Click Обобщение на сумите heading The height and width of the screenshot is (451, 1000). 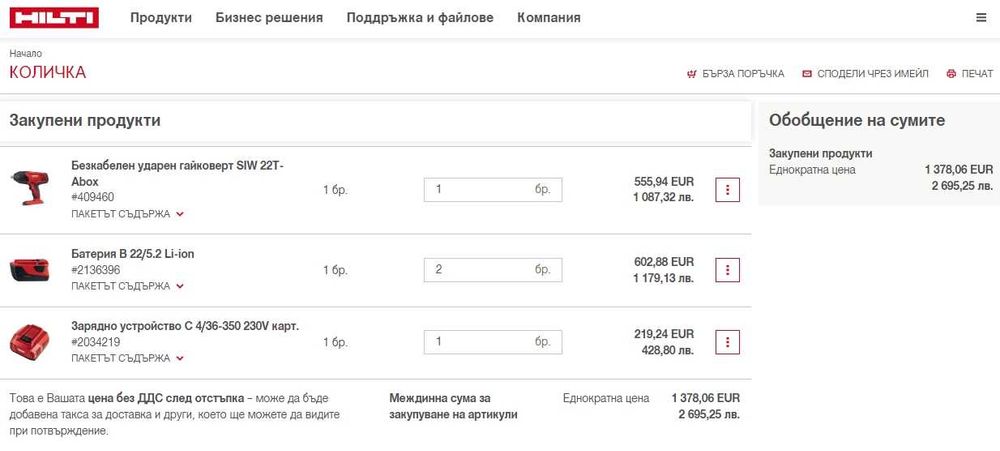857,121
